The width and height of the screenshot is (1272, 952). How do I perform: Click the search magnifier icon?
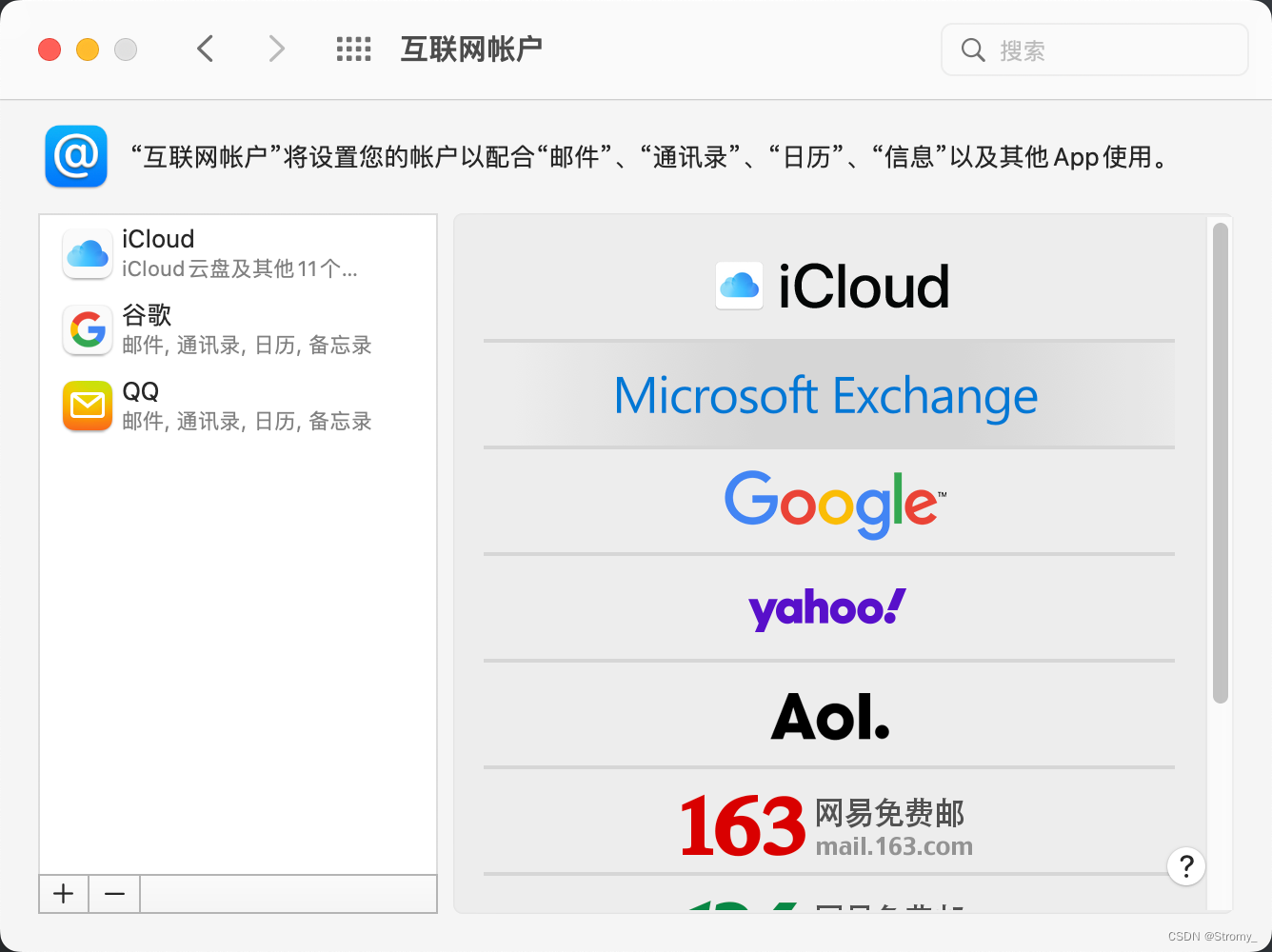click(x=973, y=50)
